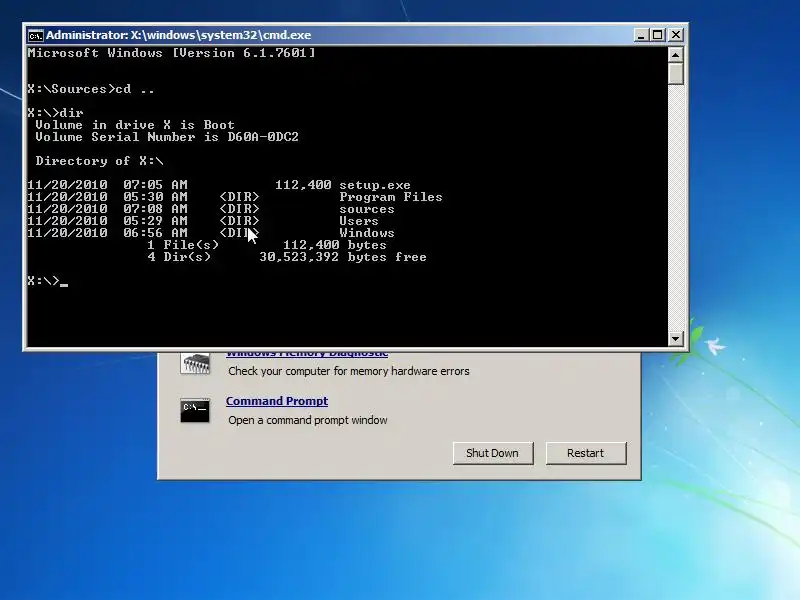This screenshot has width=800, height=600.
Task: Close the Administrator cmd.exe window
Action: (x=676, y=35)
